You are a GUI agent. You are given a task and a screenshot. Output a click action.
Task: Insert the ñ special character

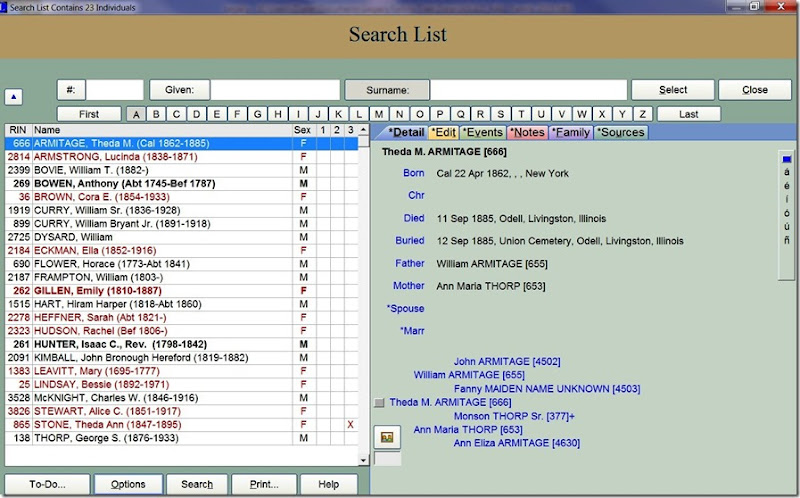coord(786,240)
